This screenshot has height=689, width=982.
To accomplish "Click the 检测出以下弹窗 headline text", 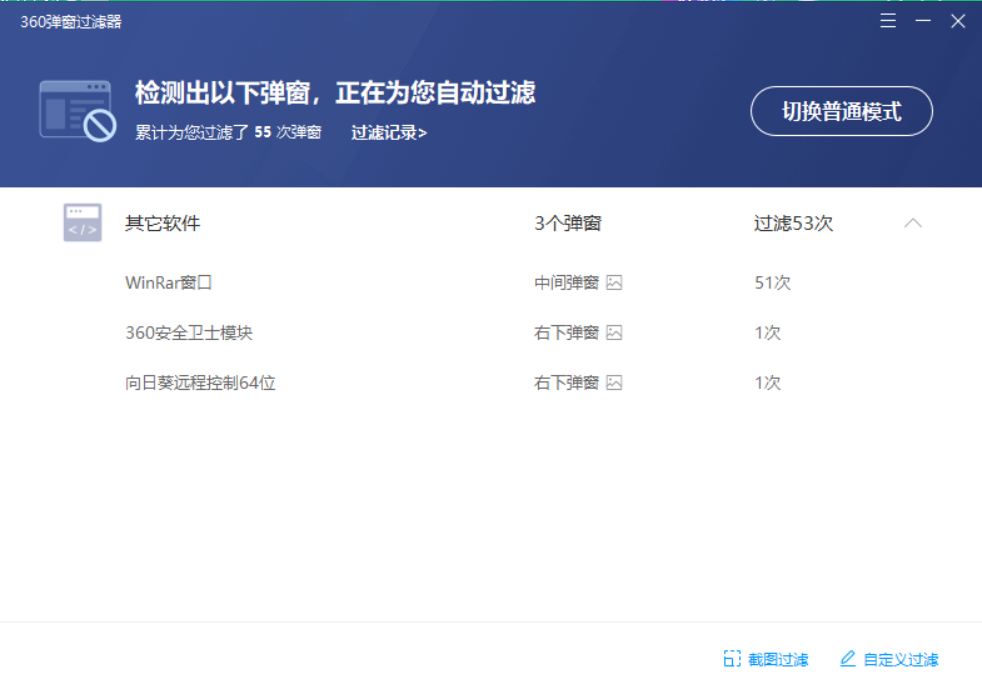I will (x=336, y=93).
